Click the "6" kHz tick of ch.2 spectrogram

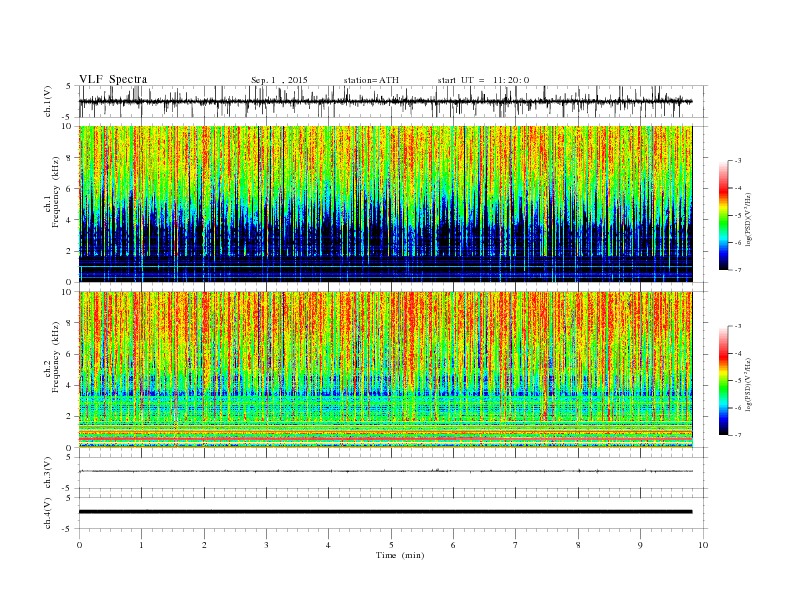[x=69, y=354]
